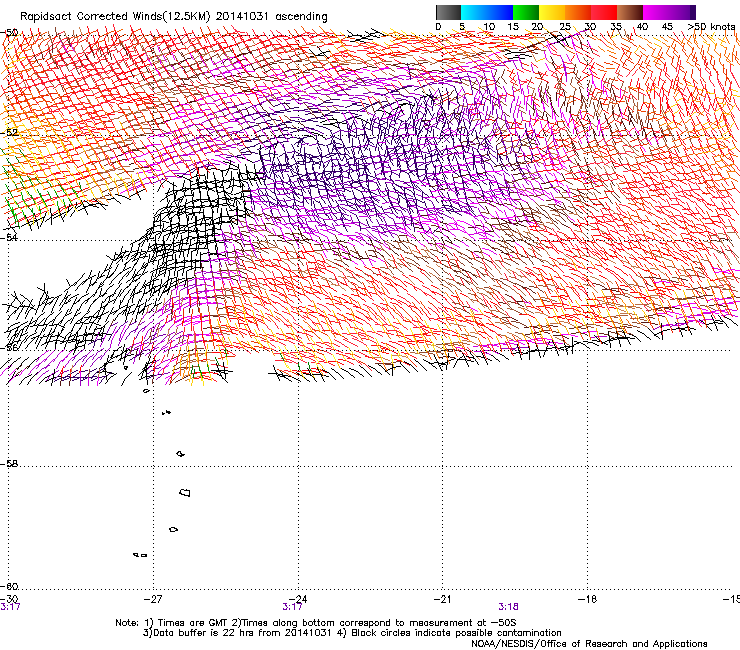
Task: Pick the magenta 40-45 knots legend swatch
Action: (x=656, y=12)
